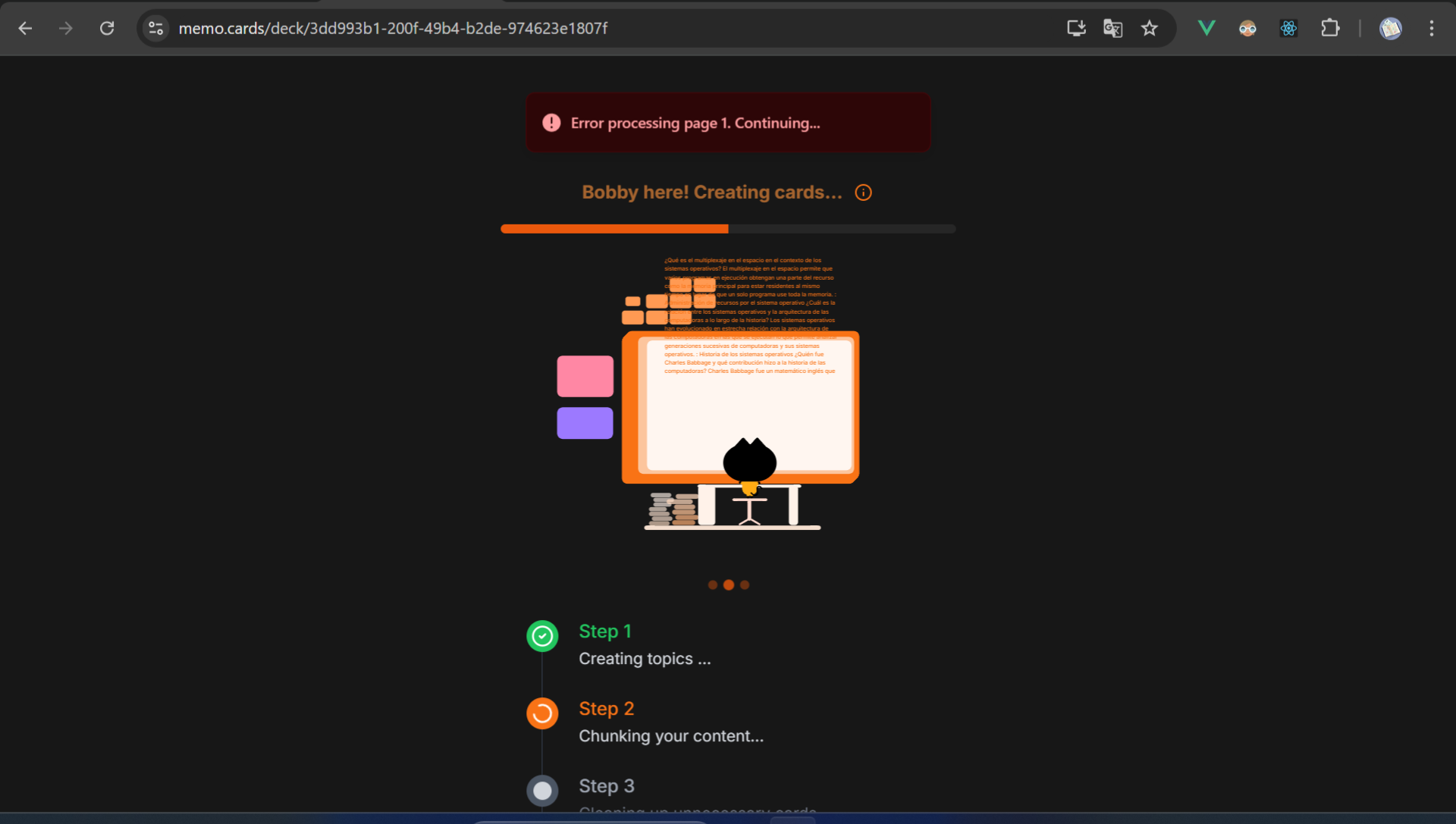
Task: Click the Step 2 orange spinner indicator
Action: [542, 713]
